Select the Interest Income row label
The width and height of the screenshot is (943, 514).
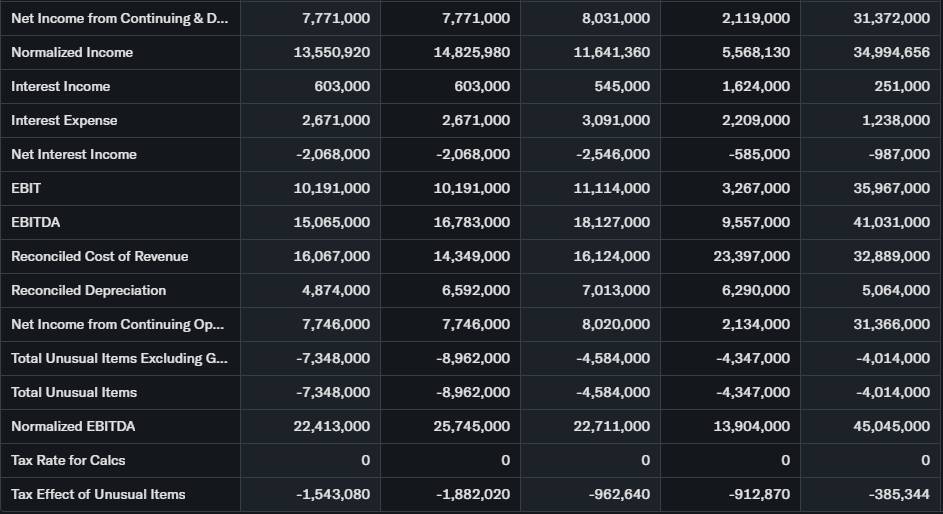tap(61, 86)
